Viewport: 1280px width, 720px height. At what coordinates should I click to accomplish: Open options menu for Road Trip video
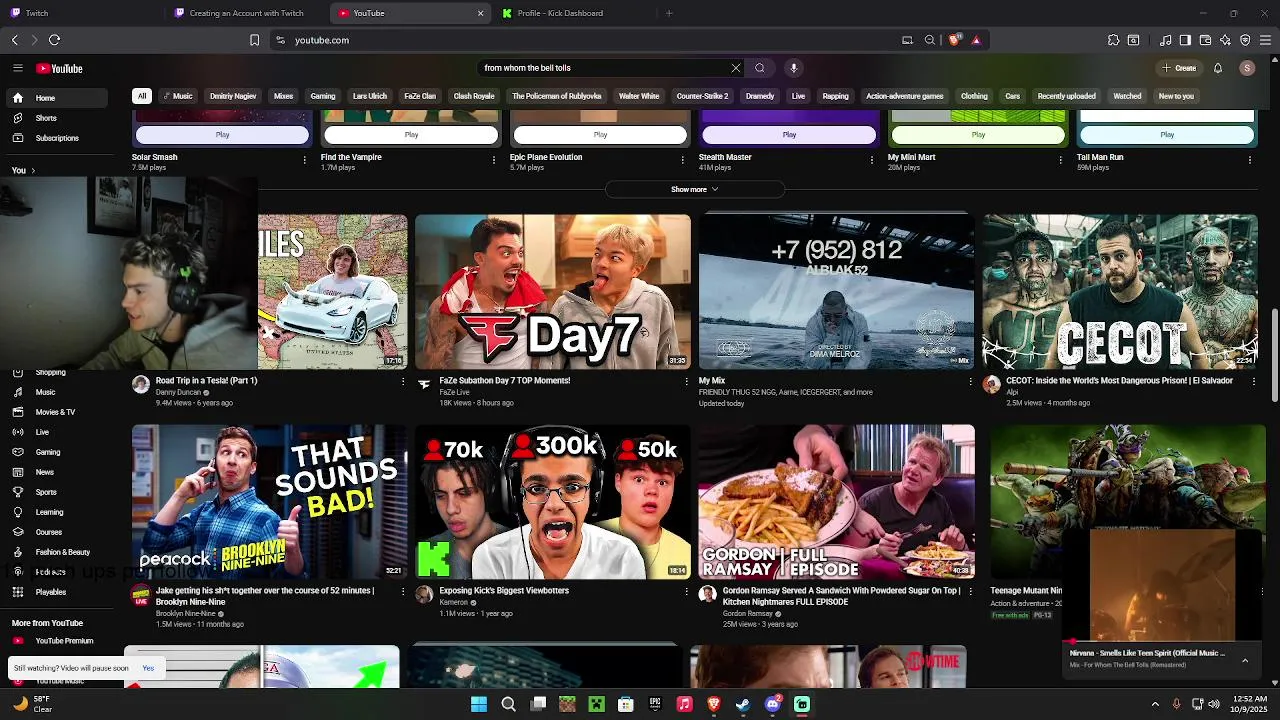click(x=403, y=382)
